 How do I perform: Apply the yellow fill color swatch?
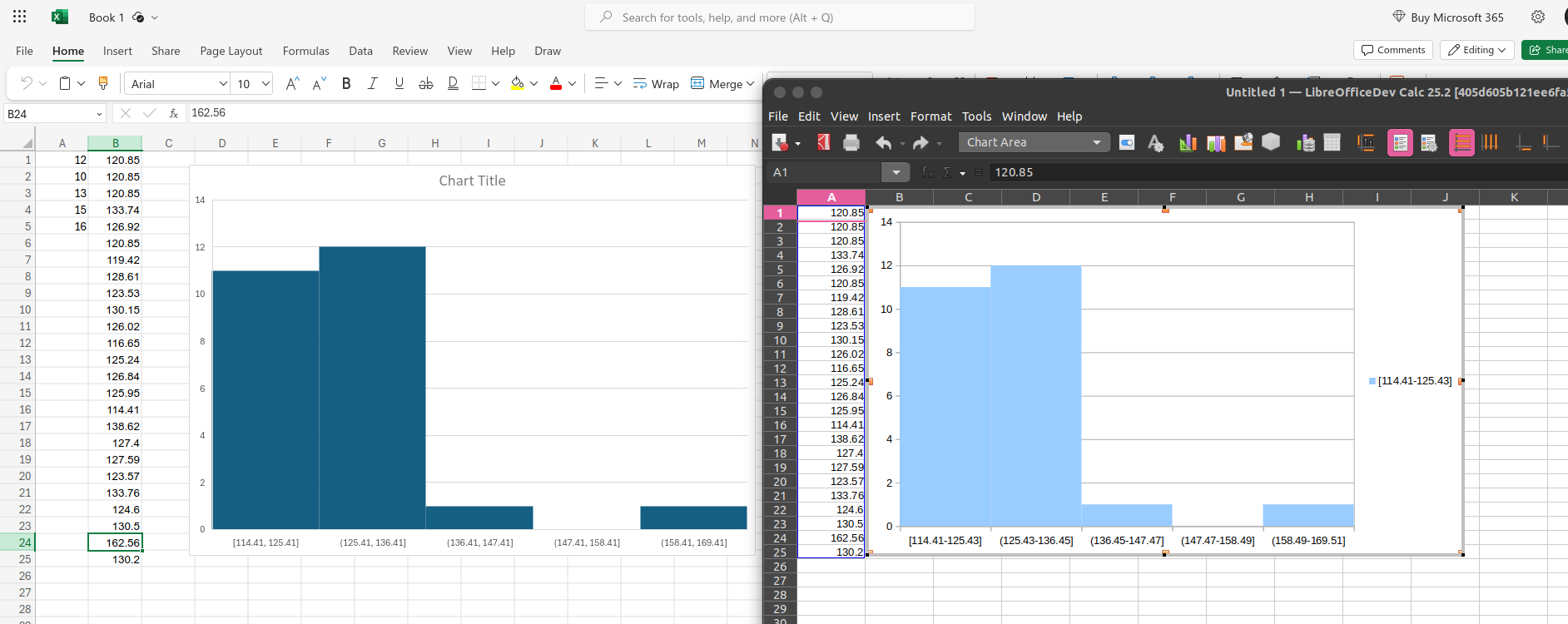(x=518, y=83)
